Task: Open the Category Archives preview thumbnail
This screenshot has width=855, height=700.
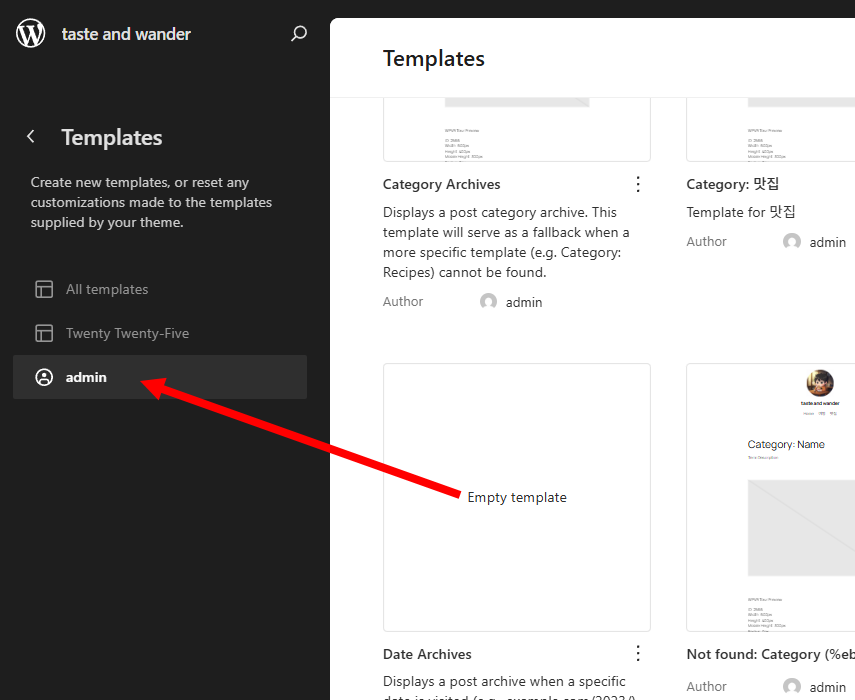Action: tap(517, 130)
